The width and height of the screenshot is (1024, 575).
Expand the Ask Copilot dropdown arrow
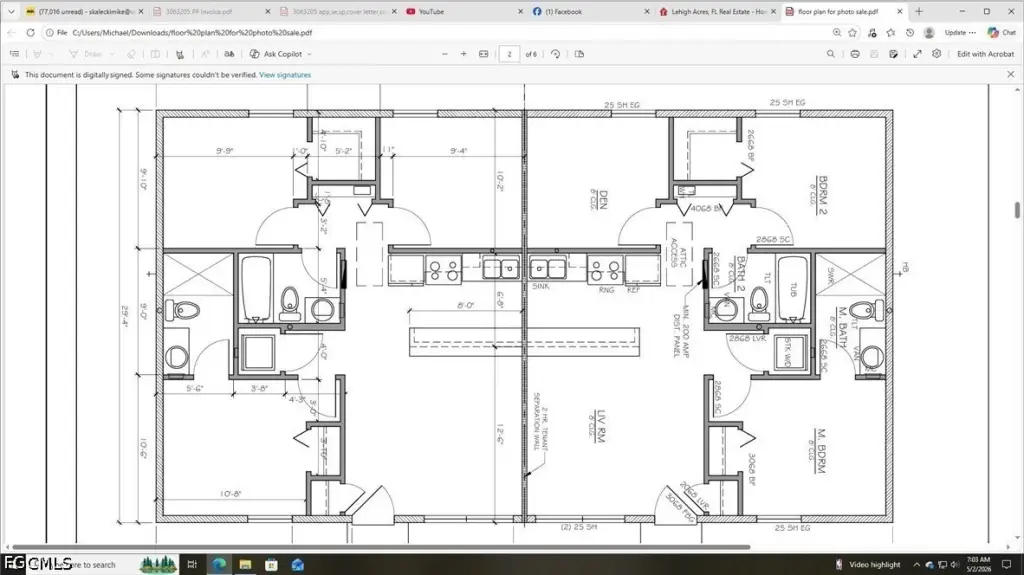(310, 54)
